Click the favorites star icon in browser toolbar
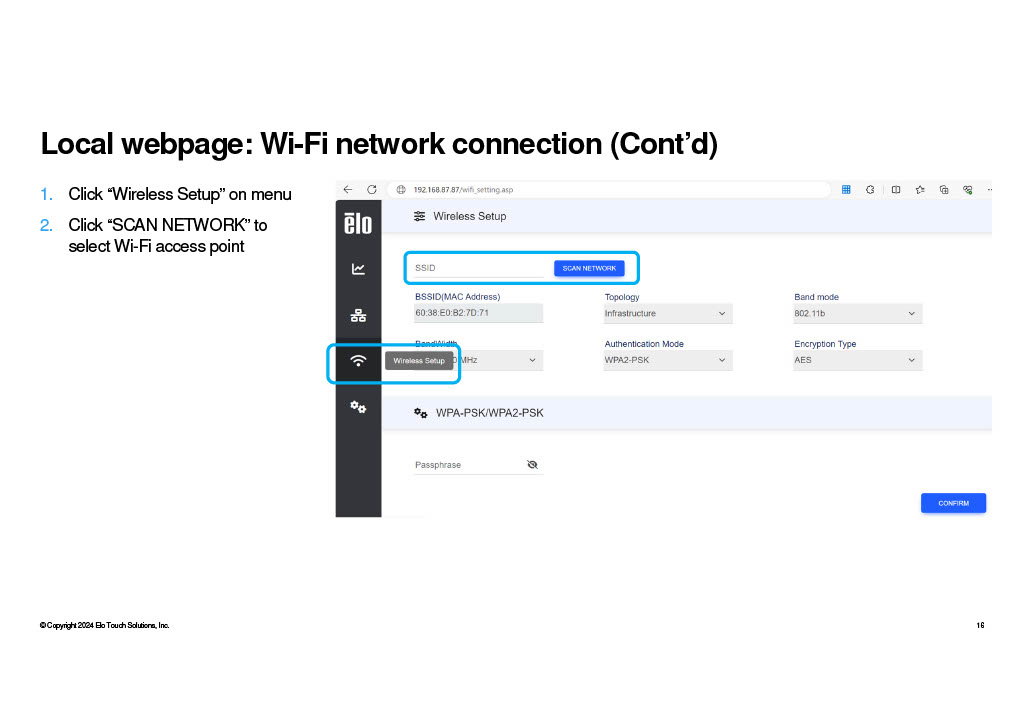 [x=920, y=189]
